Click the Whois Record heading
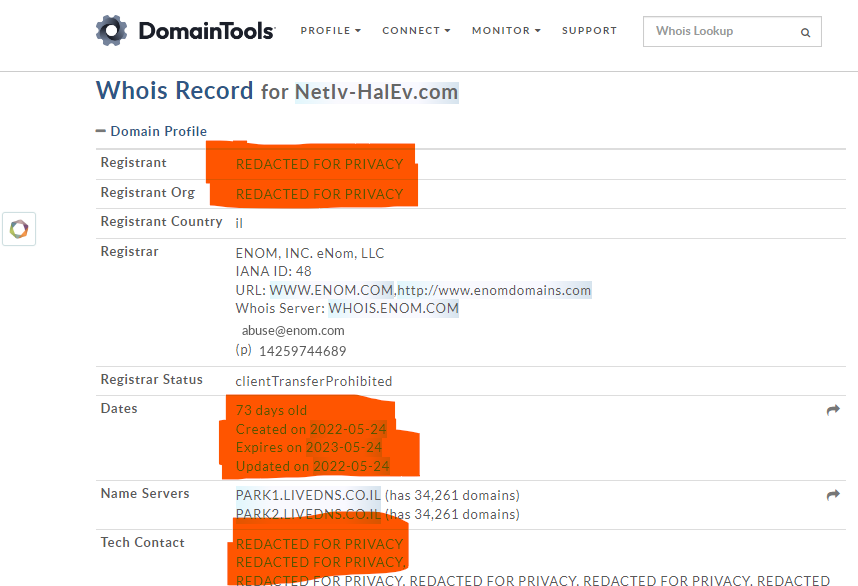Screen dimensions: 858x586 (x=175, y=91)
